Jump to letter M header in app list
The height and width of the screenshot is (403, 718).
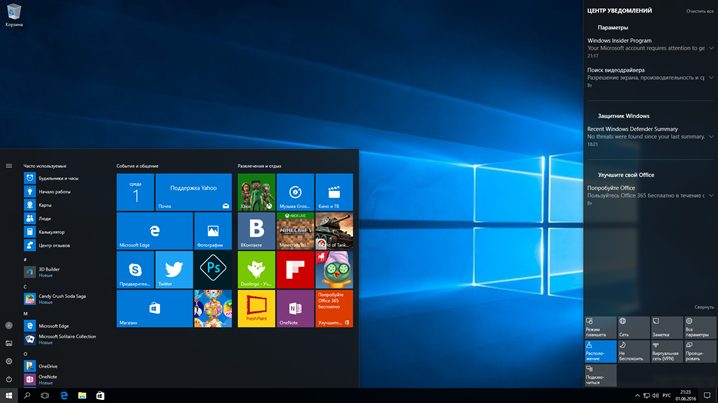coord(26,314)
